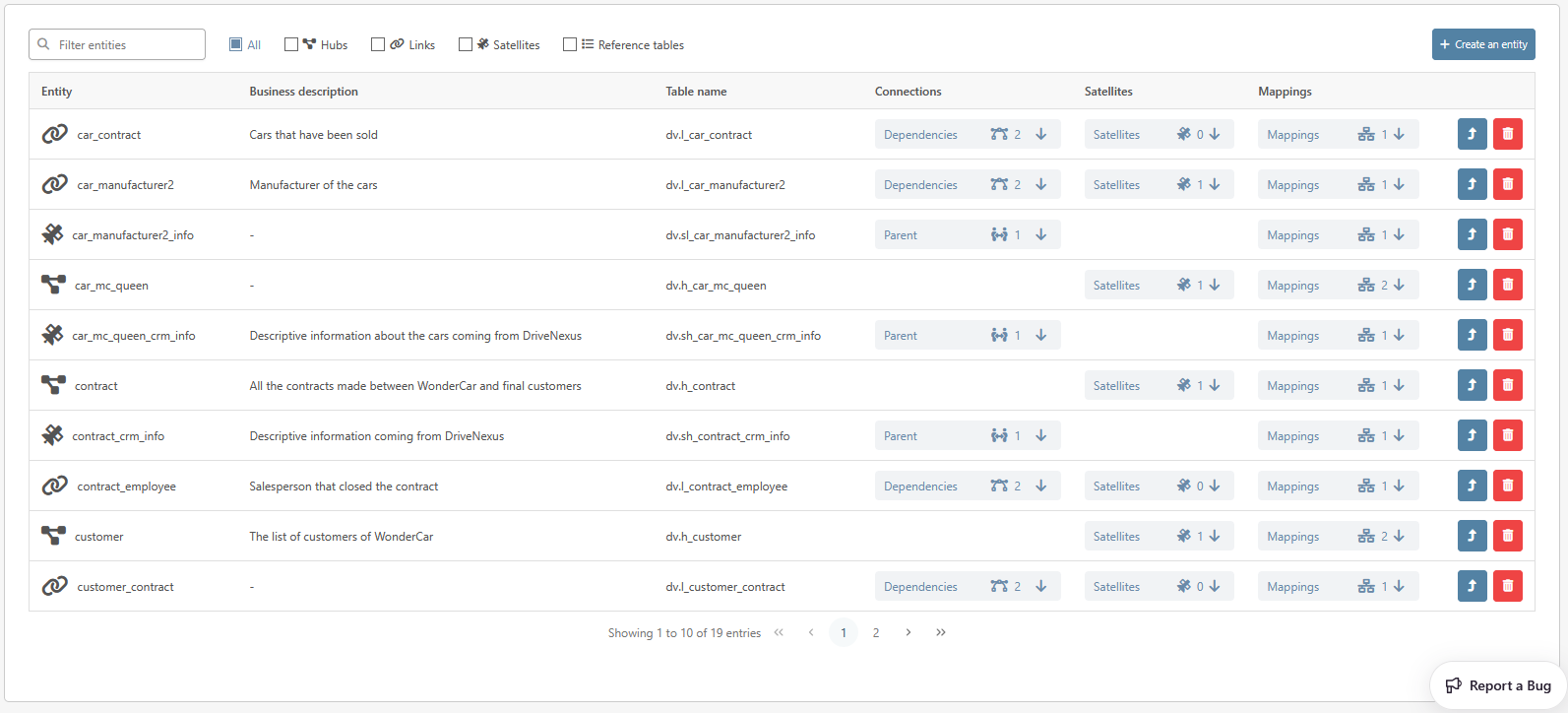The image size is (1568, 713).
Task: Enable the Satellites filter checkbox
Action: pos(466,44)
